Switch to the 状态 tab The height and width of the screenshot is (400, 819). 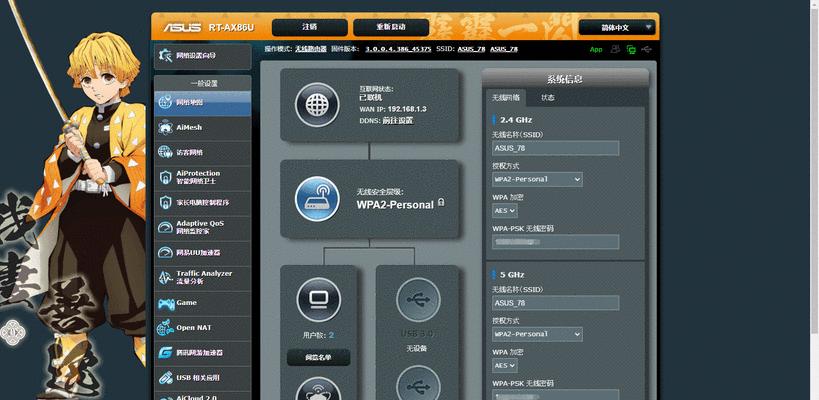click(547, 98)
